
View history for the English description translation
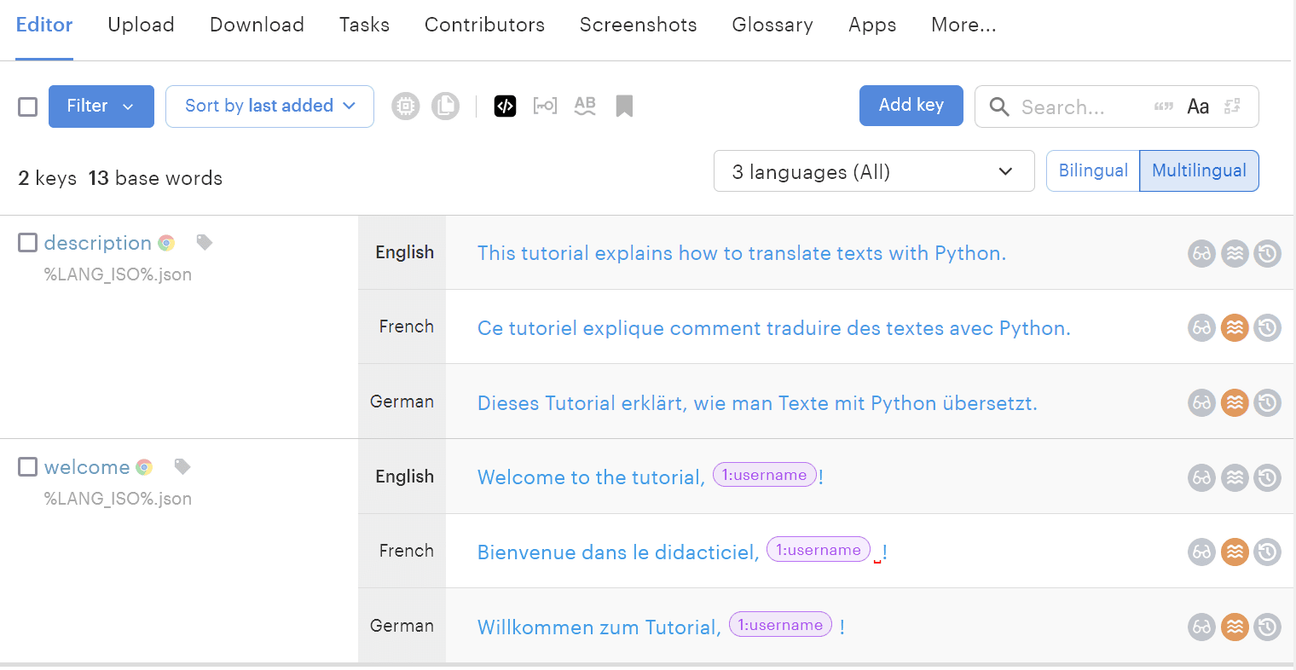[1267, 253]
